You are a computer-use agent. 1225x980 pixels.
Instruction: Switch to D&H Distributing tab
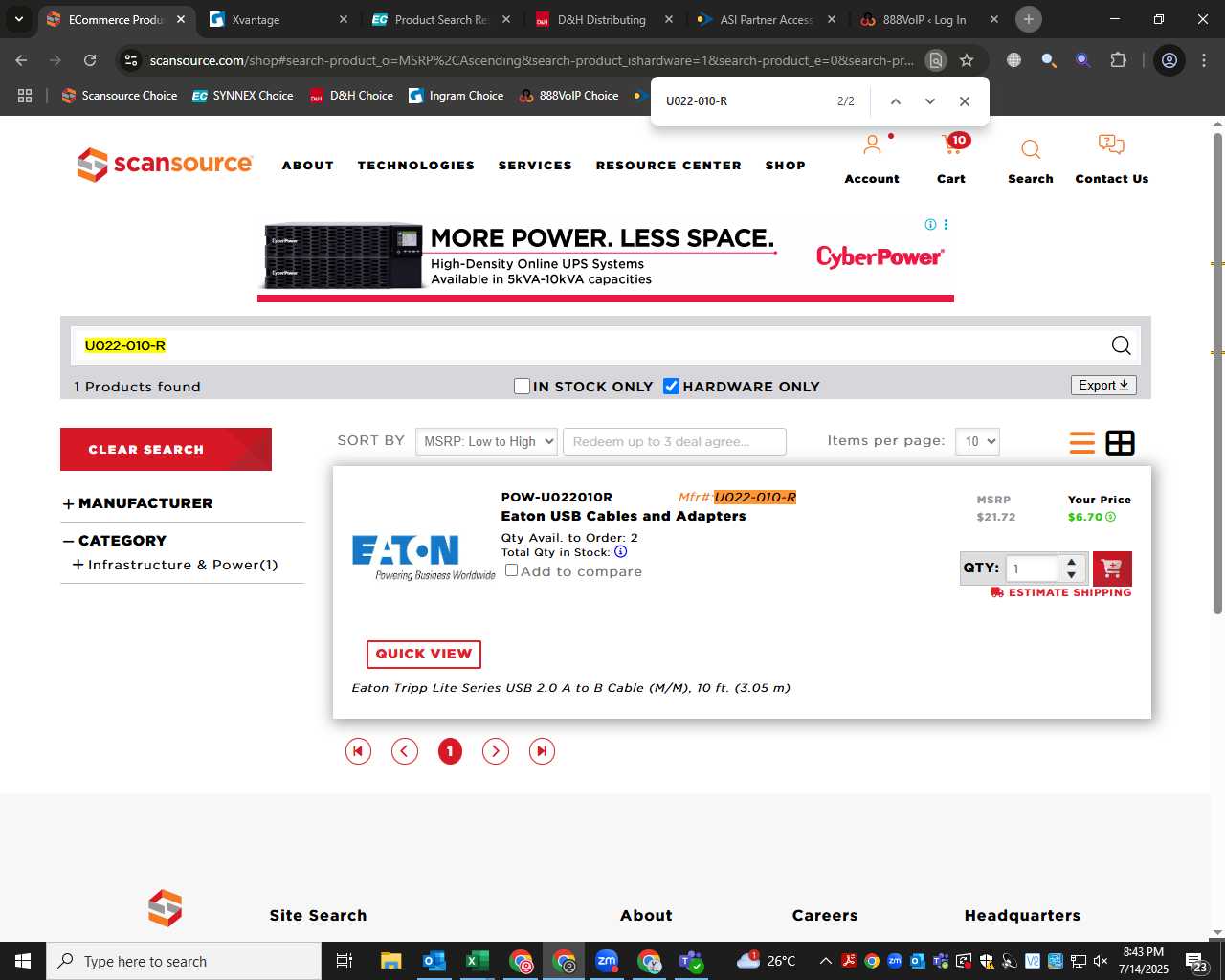[x=603, y=19]
